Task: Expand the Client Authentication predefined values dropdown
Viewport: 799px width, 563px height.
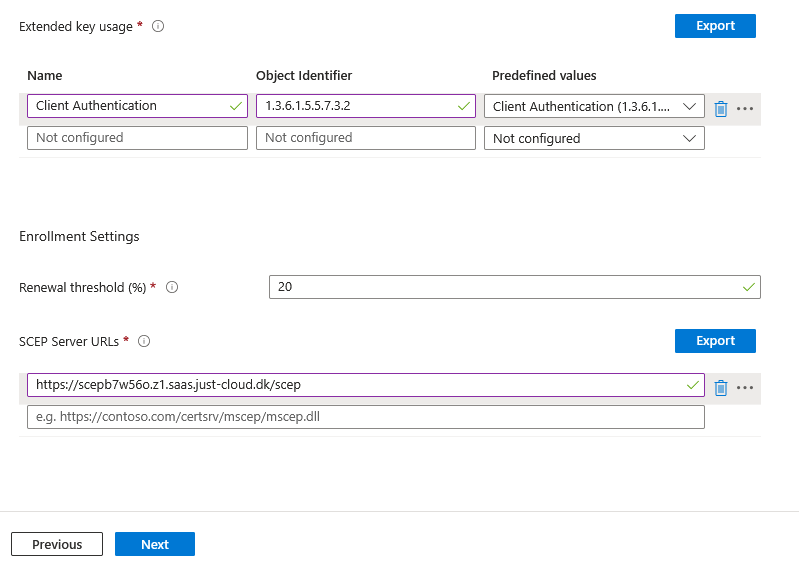Action: pos(594,106)
